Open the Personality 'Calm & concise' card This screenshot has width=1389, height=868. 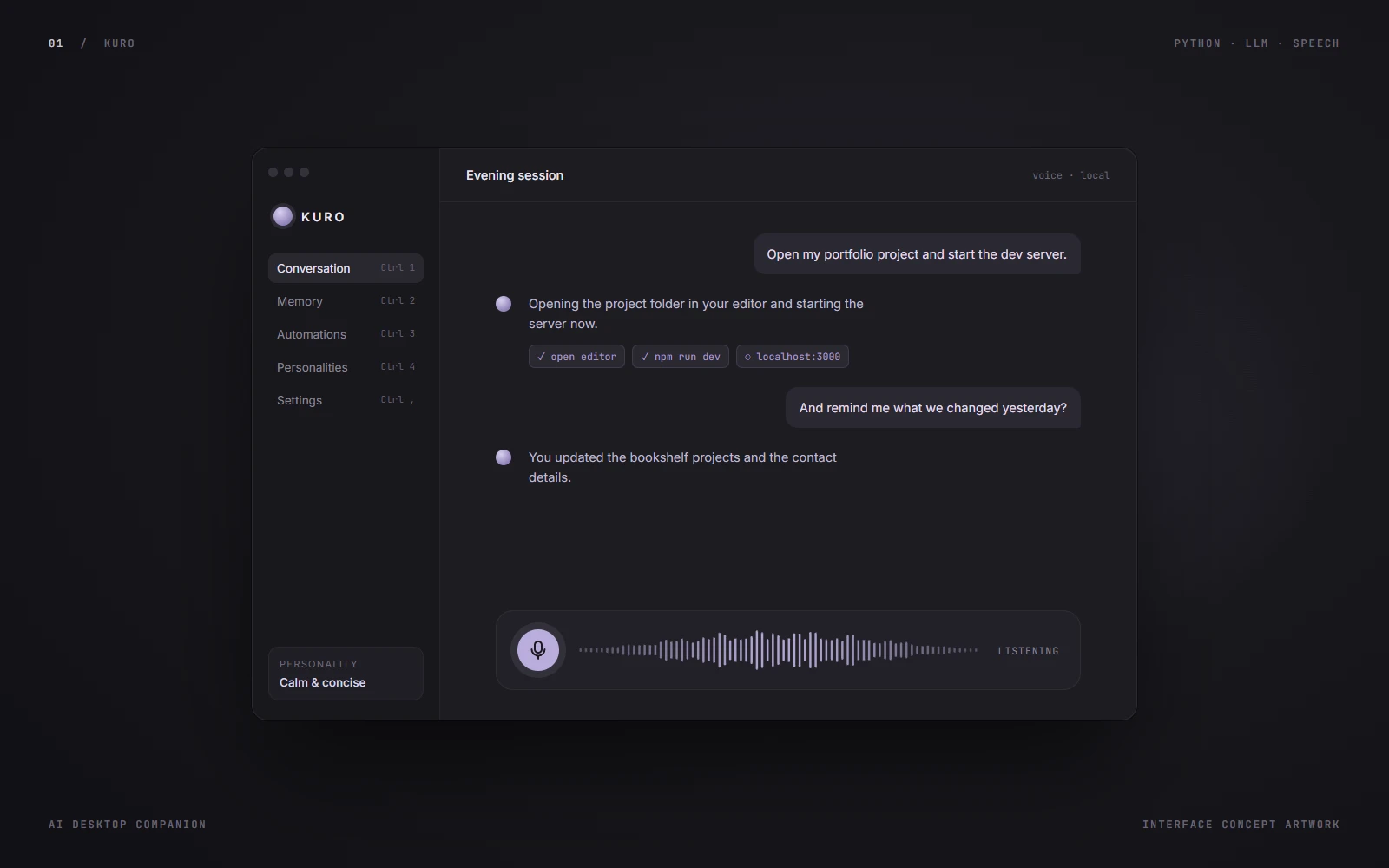(346, 674)
